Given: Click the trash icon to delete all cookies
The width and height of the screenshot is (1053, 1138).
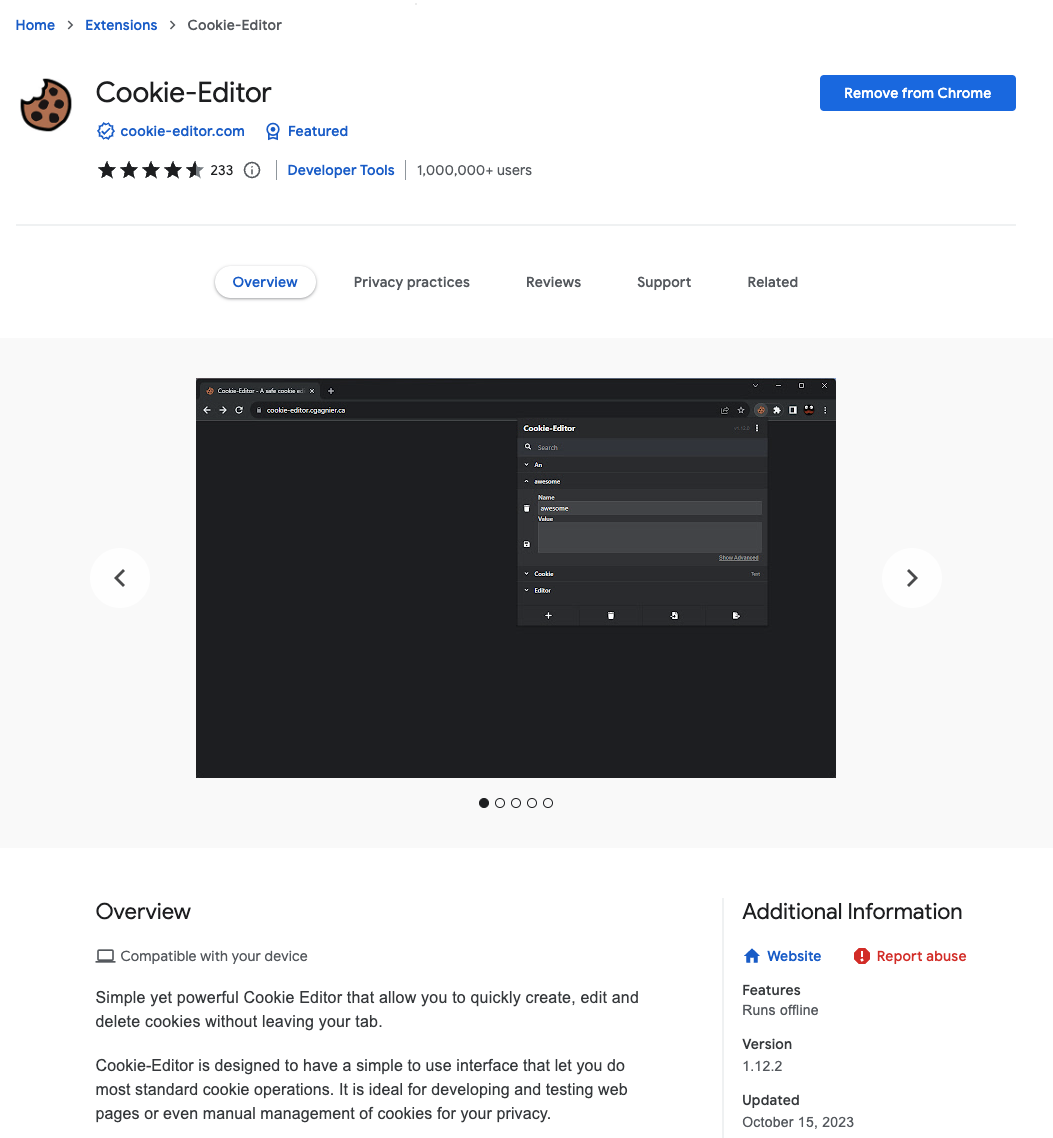Looking at the screenshot, I should (610, 615).
